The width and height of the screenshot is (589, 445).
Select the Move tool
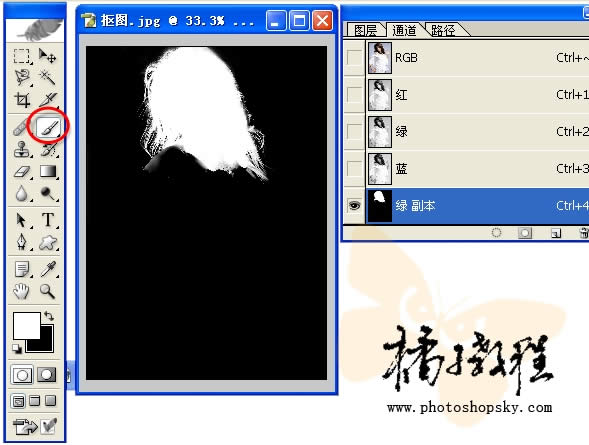(x=48, y=56)
